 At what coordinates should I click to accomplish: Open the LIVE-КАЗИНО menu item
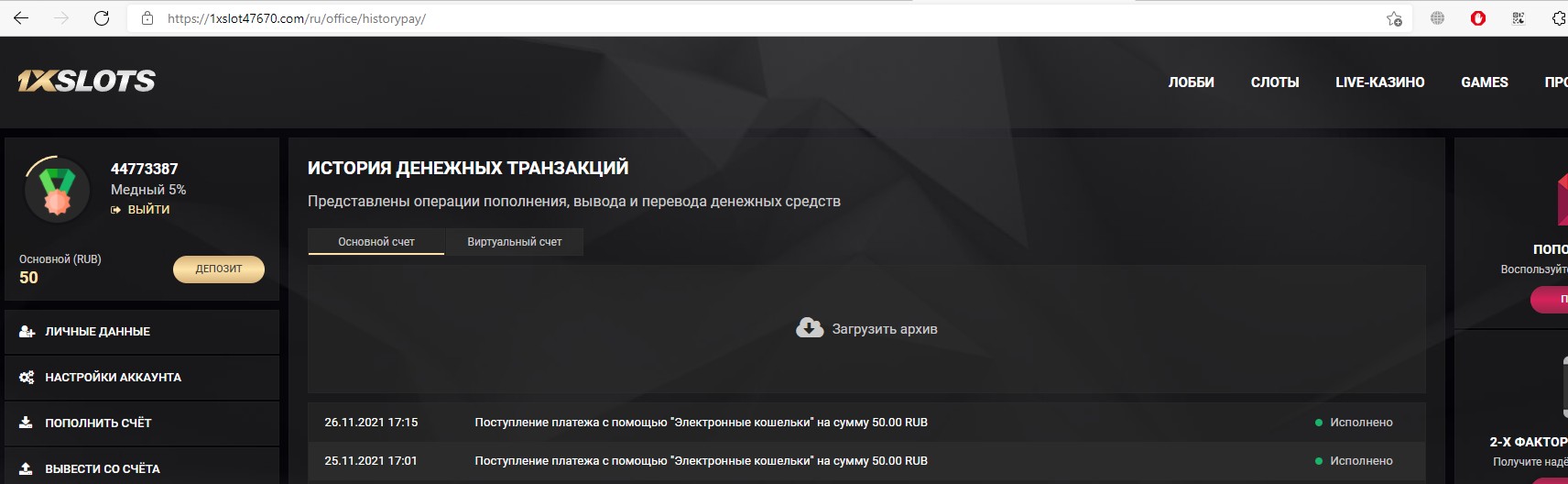click(x=1379, y=82)
